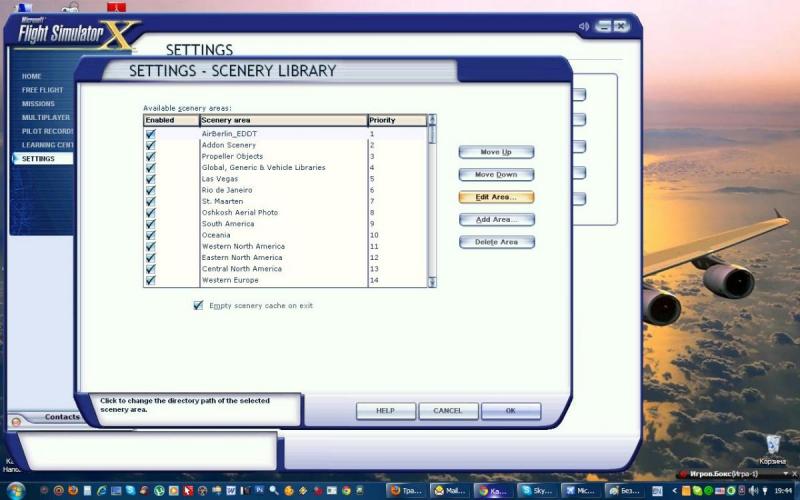This screenshot has width=800, height=500.
Task: Launch Chrome from the quick launch bar
Action: point(346,491)
